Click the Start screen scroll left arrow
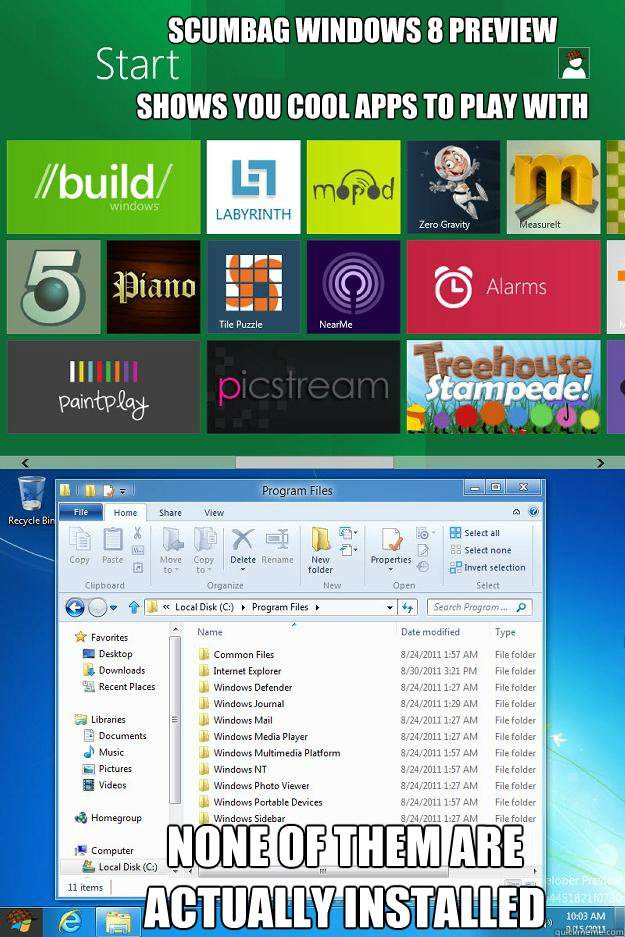The height and width of the screenshot is (937, 625). click(25, 463)
